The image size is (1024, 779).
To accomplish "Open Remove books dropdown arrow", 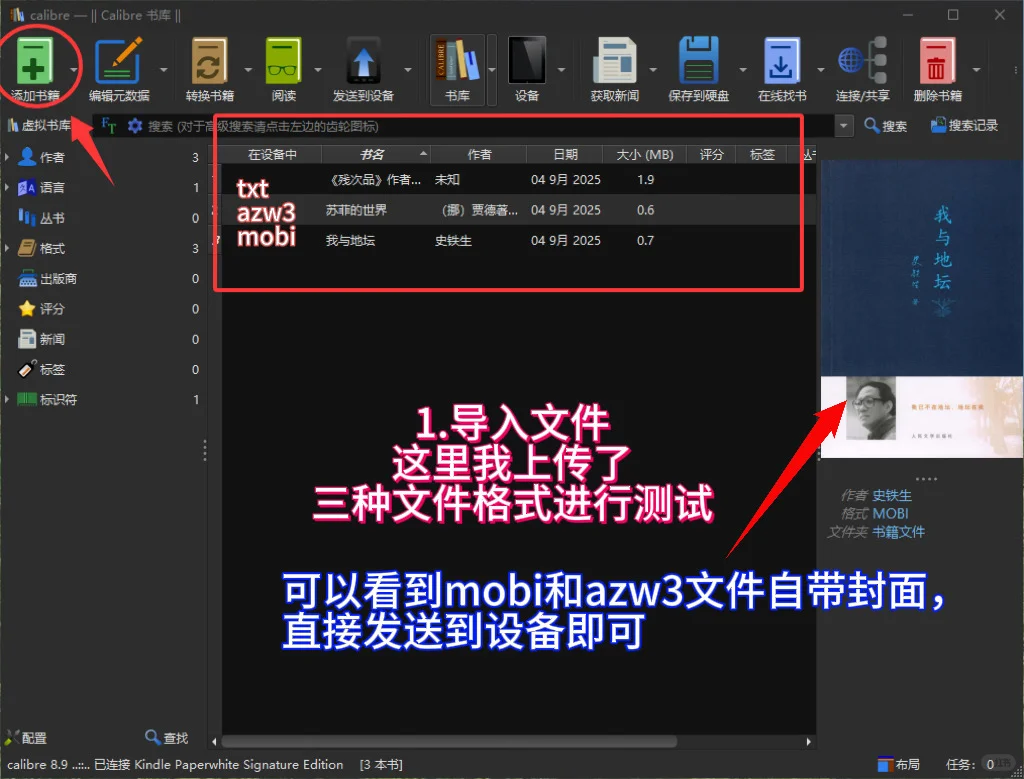I will pos(976,69).
